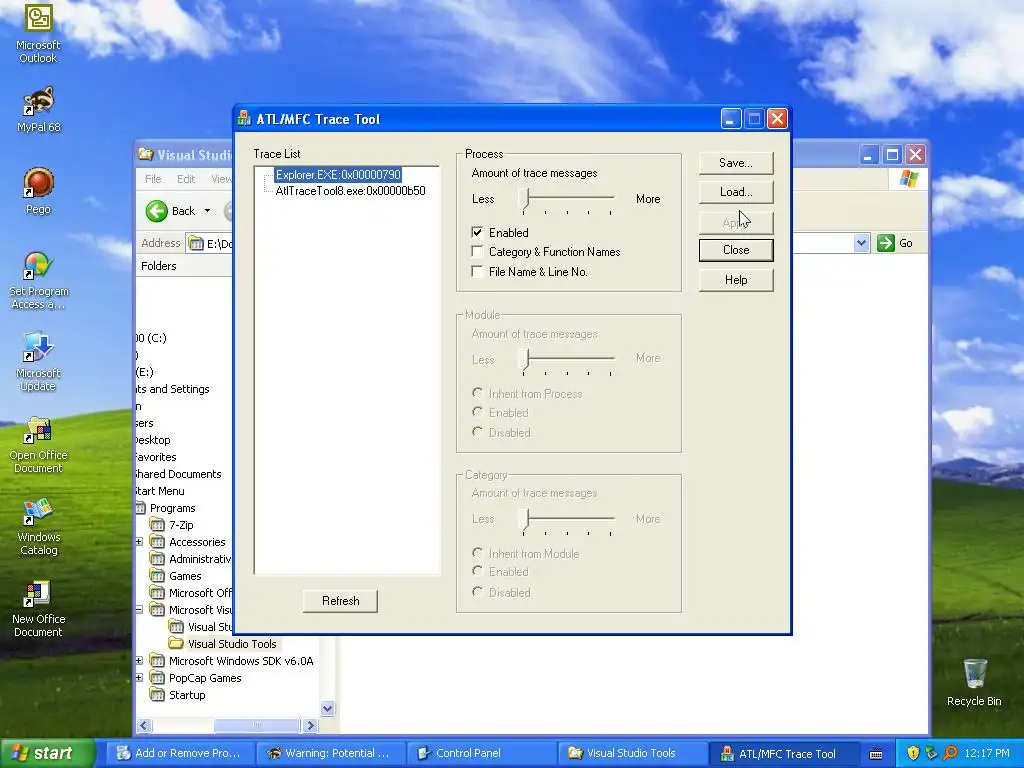Select Visual Studio Tools folder in tree
The height and width of the screenshot is (768, 1024).
pos(232,644)
